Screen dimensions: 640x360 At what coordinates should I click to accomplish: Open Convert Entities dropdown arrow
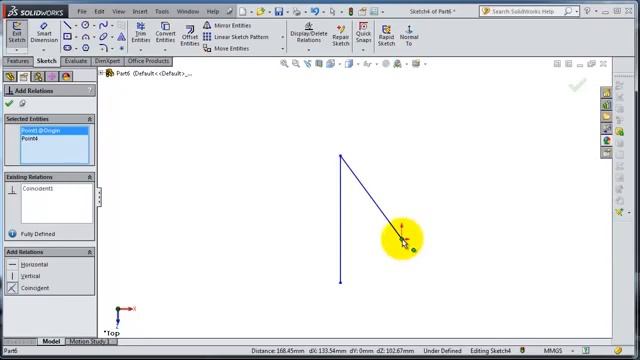165,50
